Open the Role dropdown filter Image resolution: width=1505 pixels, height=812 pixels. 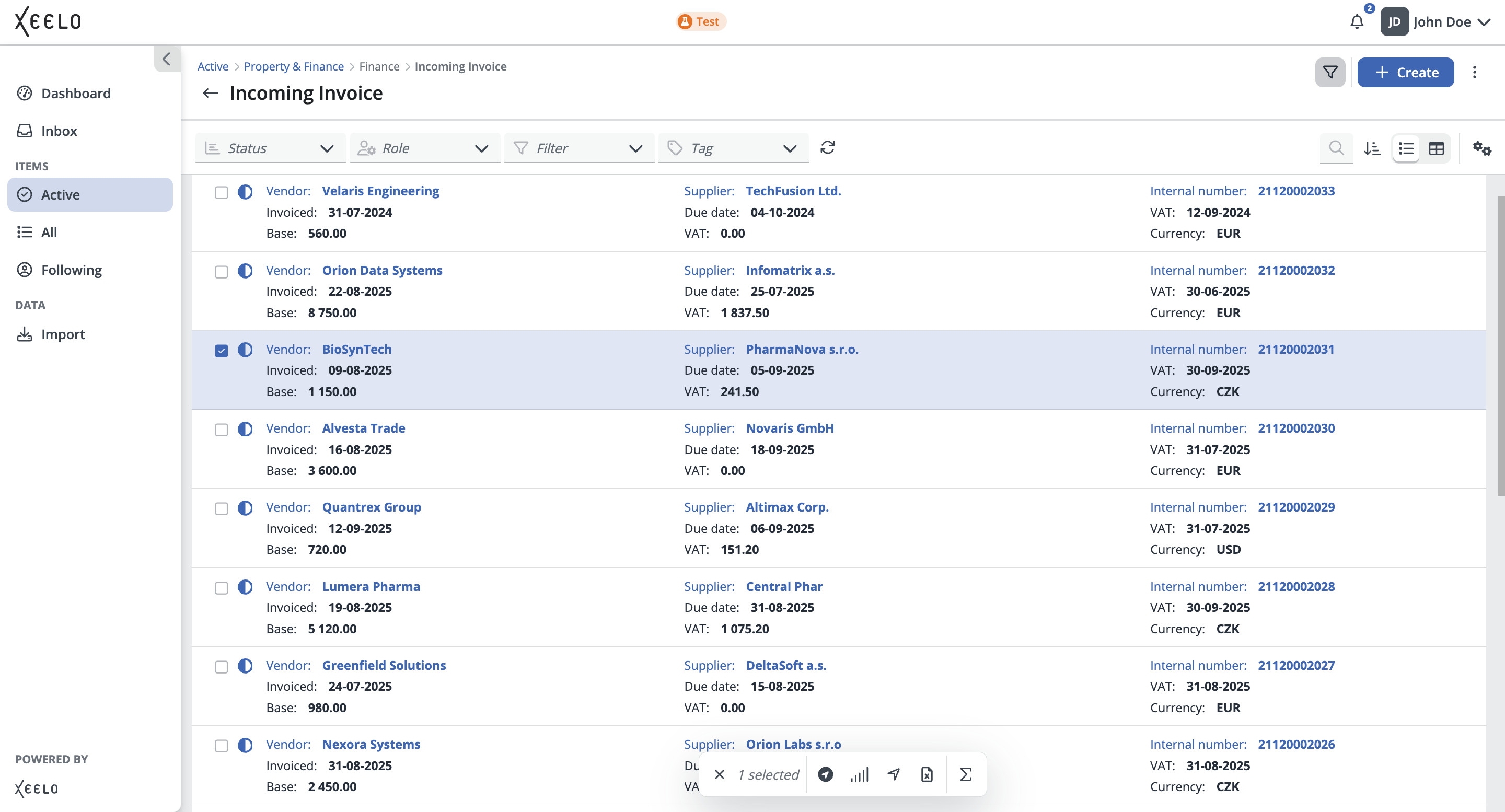point(425,148)
